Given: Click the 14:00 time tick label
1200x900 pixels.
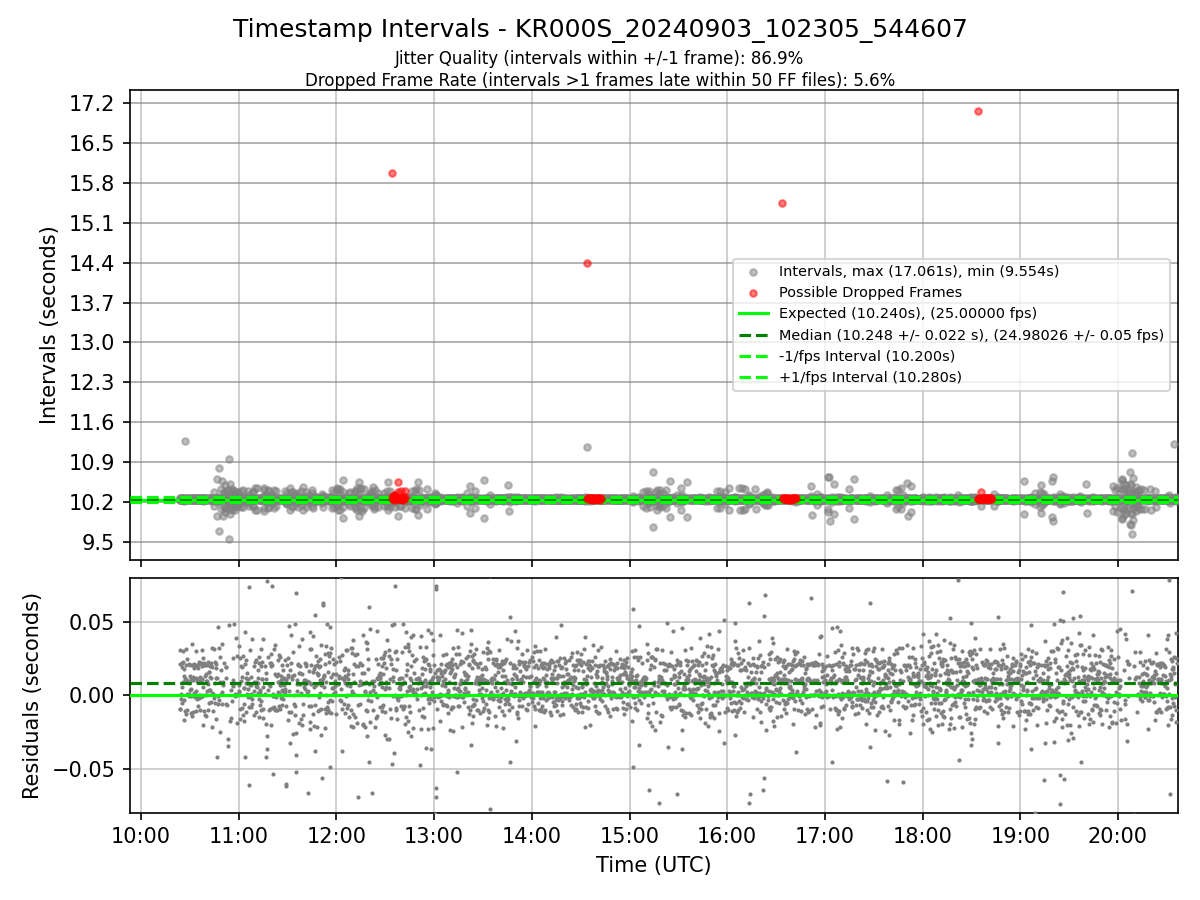Looking at the screenshot, I should pos(531,835).
